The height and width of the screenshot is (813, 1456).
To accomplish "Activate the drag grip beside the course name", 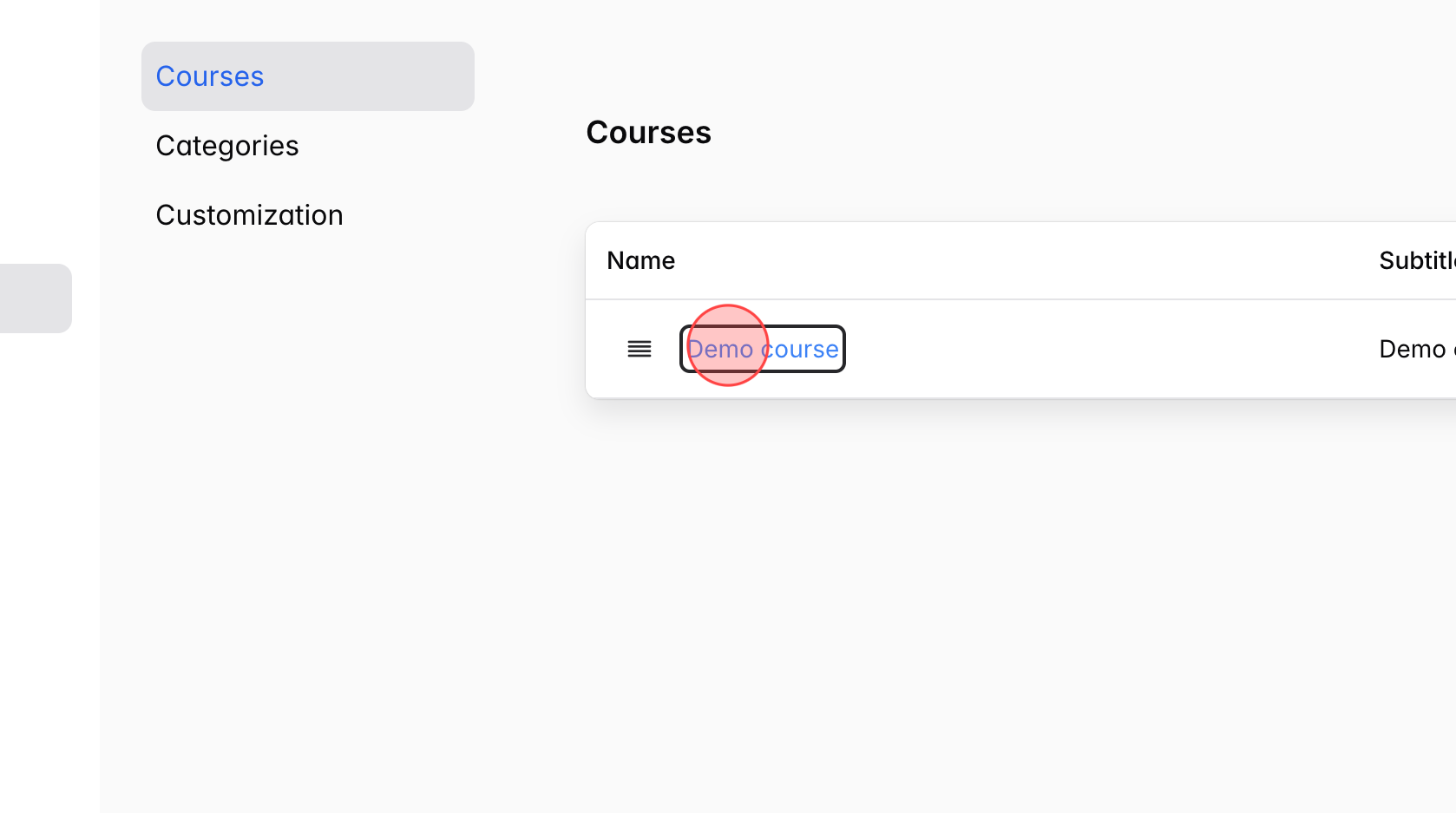I will [x=639, y=349].
